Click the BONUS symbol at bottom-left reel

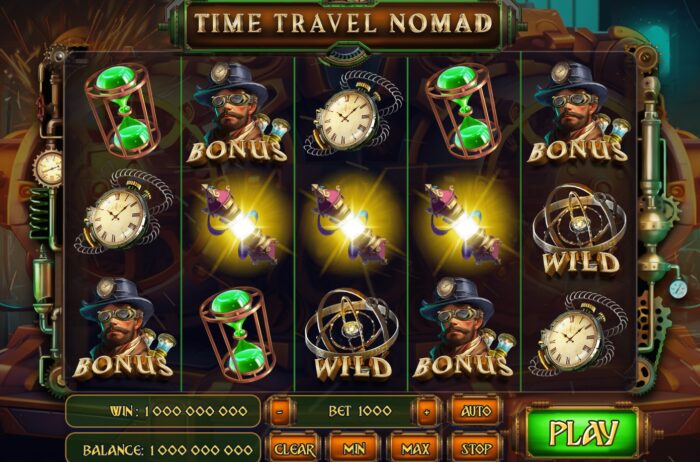coord(123,329)
